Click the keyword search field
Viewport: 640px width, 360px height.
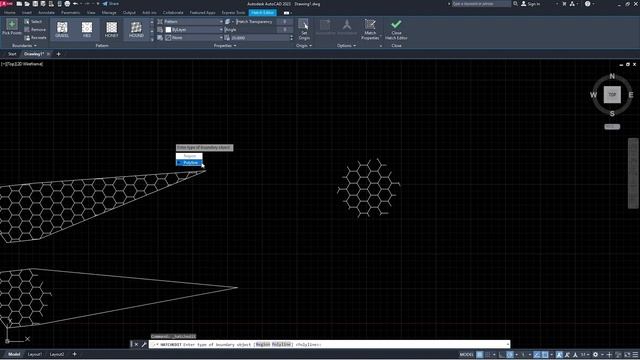(481, 4)
